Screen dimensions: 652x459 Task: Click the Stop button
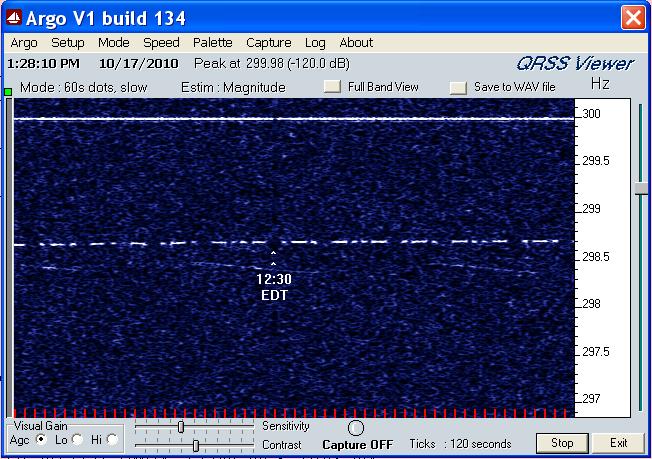562,443
